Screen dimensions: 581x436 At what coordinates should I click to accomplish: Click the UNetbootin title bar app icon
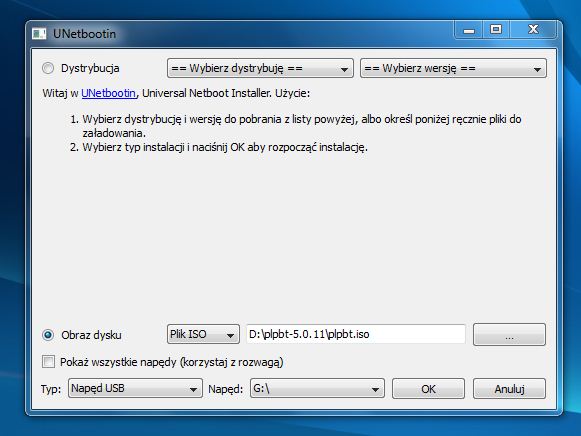[39, 34]
